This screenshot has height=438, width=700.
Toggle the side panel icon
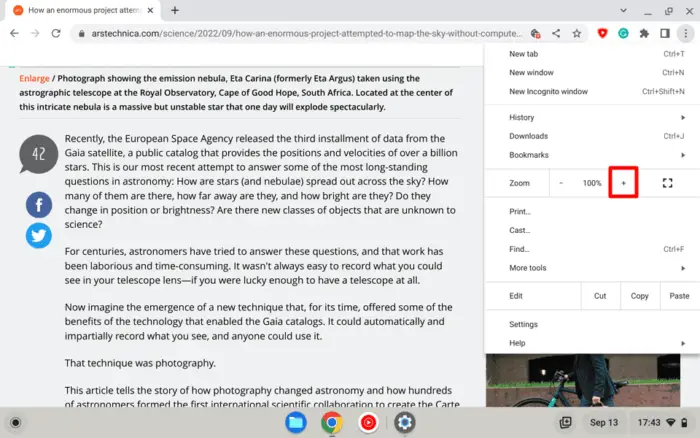pos(665,33)
